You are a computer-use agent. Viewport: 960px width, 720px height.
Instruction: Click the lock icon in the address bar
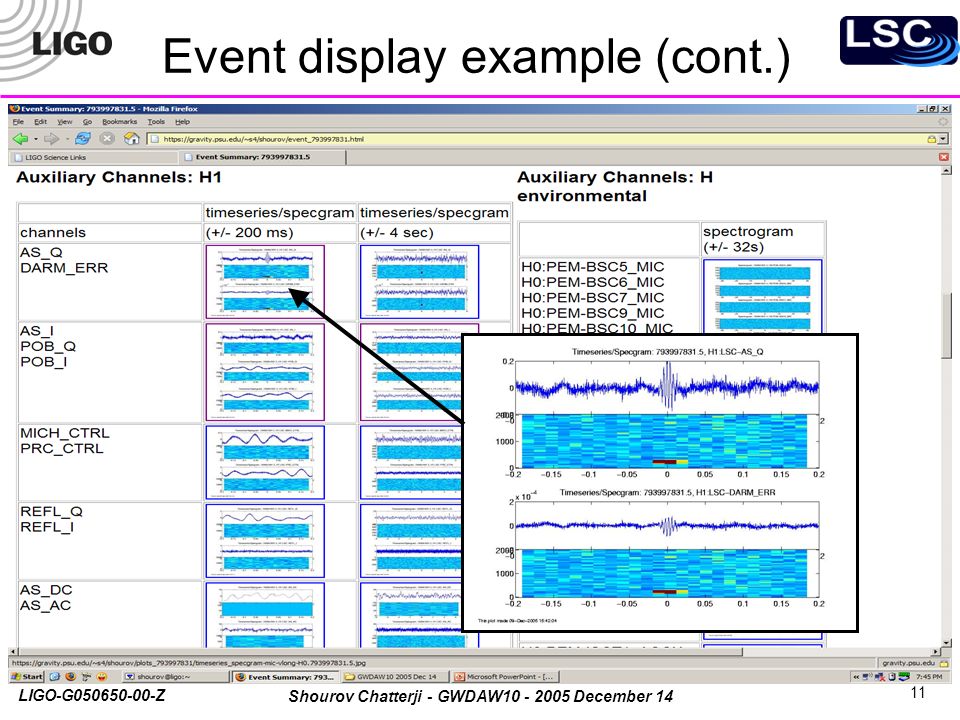(931, 139)
